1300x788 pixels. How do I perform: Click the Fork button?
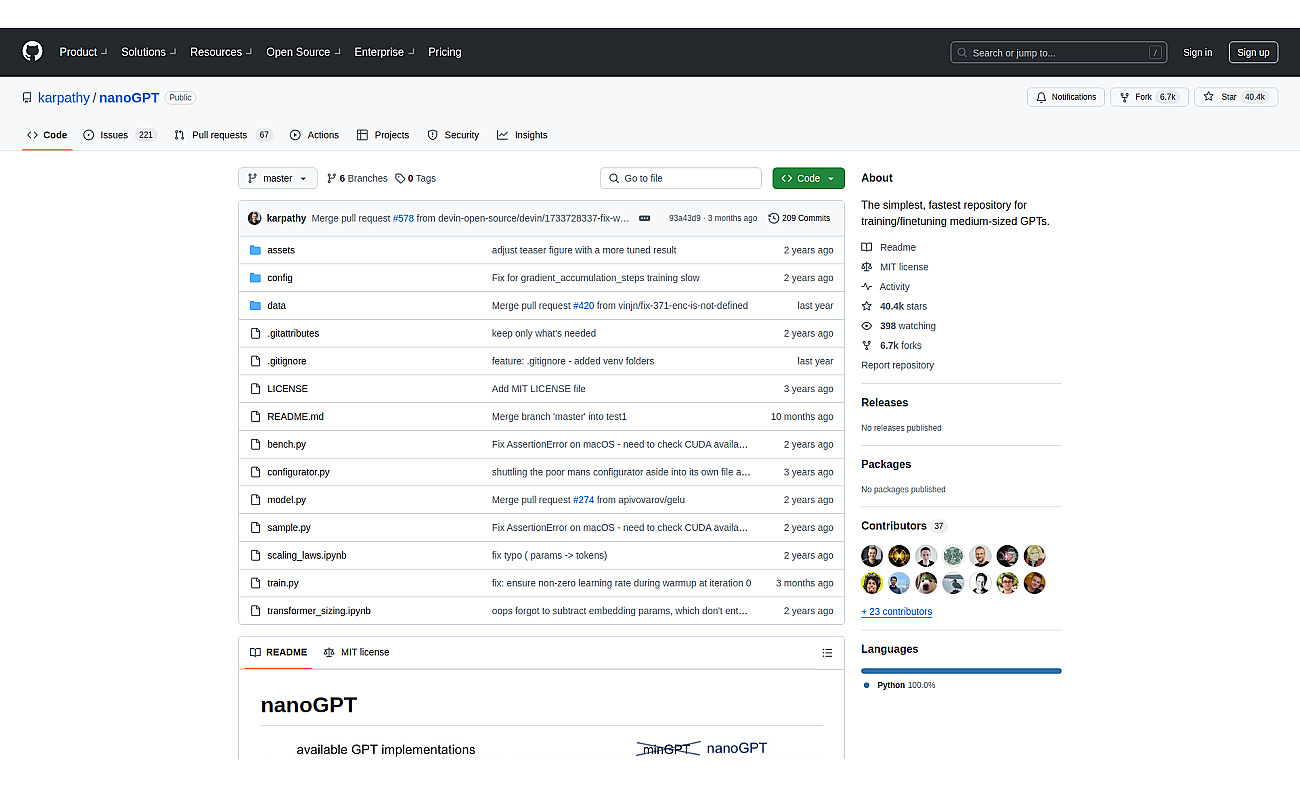1149,97
